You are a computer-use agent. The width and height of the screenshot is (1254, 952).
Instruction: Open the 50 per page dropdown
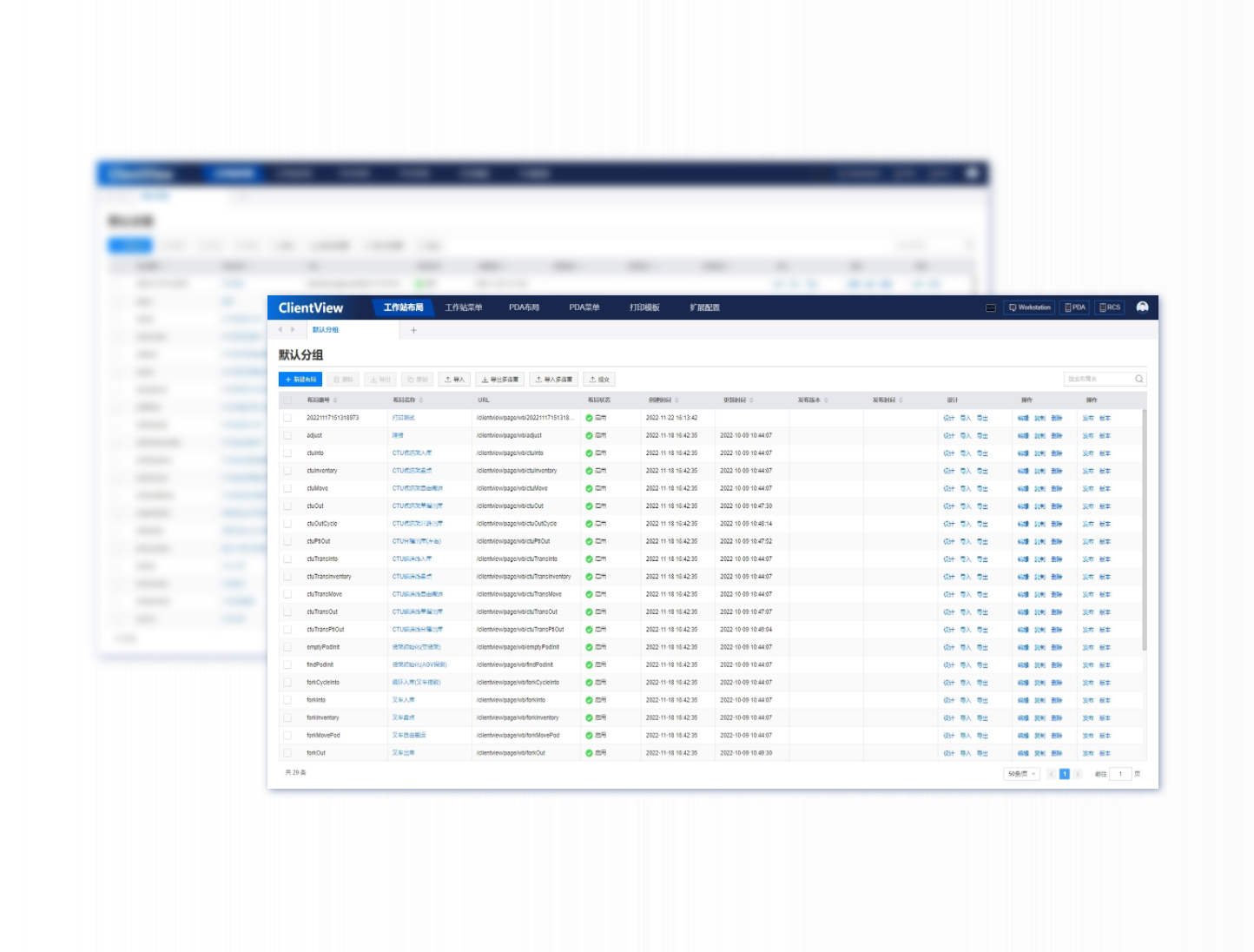pyautogui.click(x=1021, y=774)
